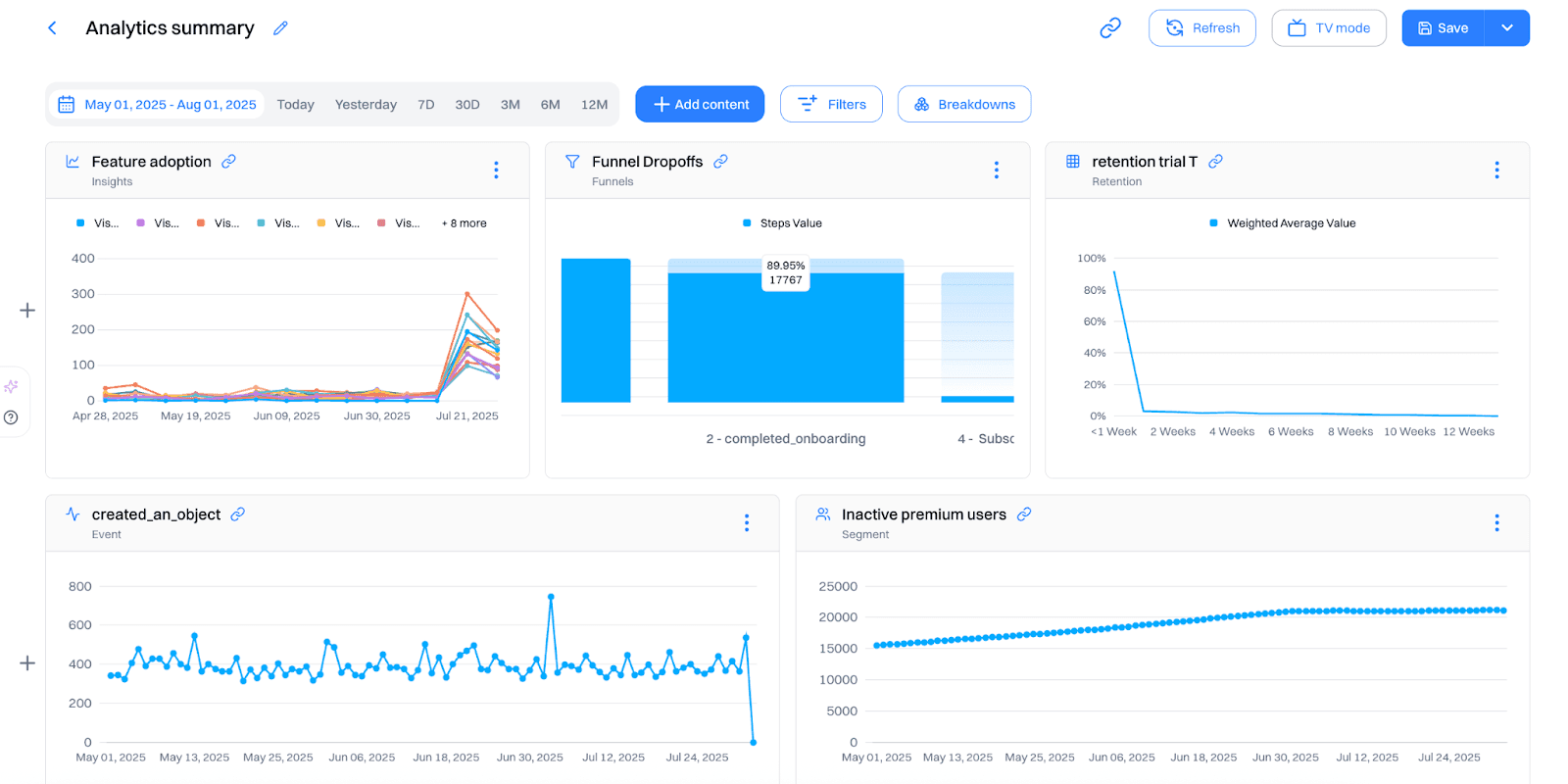
Task: Open date range picker May 01 - Aug 01, 2025
Action: 157,105
